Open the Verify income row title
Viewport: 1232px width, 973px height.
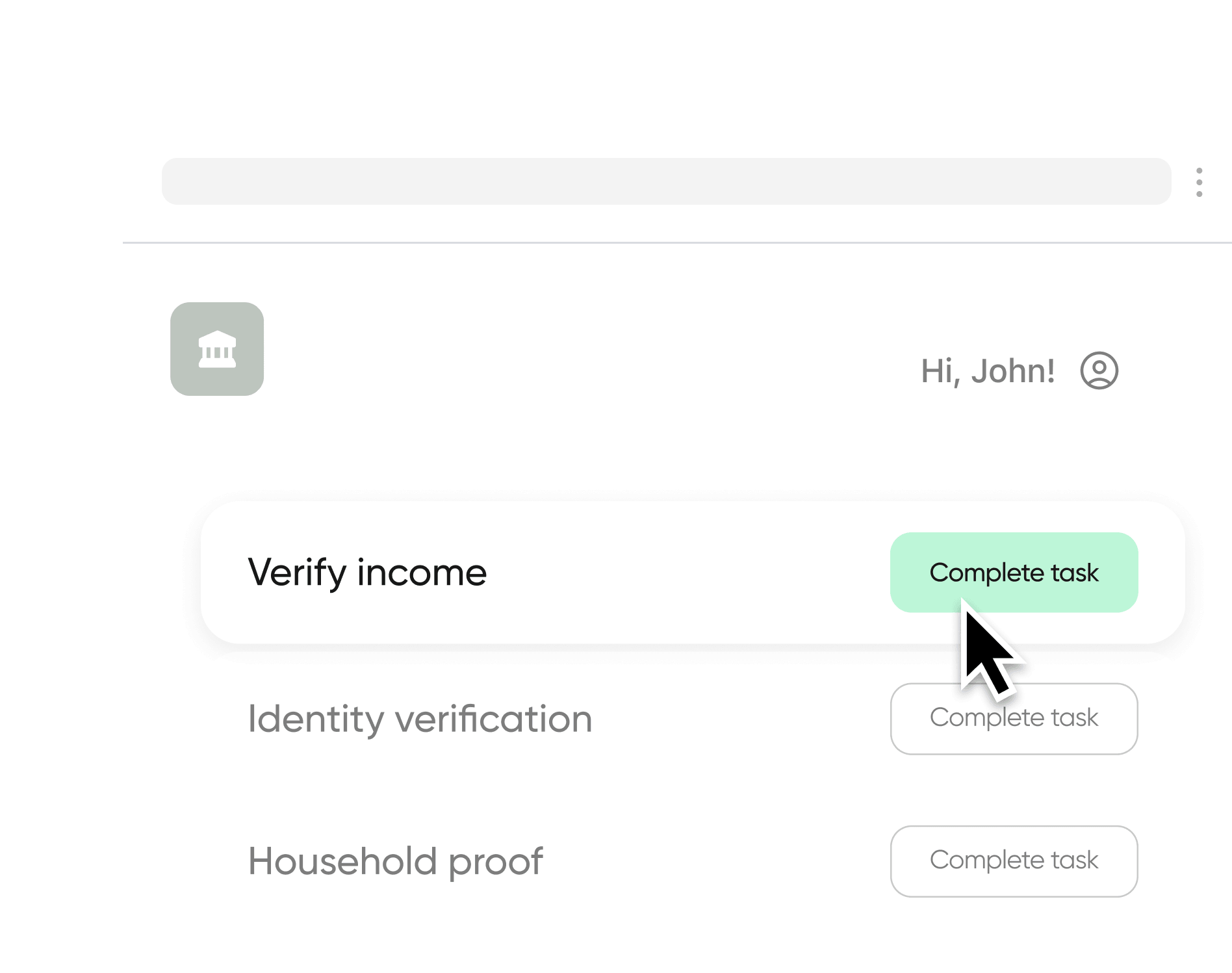[x=367, y=573]
